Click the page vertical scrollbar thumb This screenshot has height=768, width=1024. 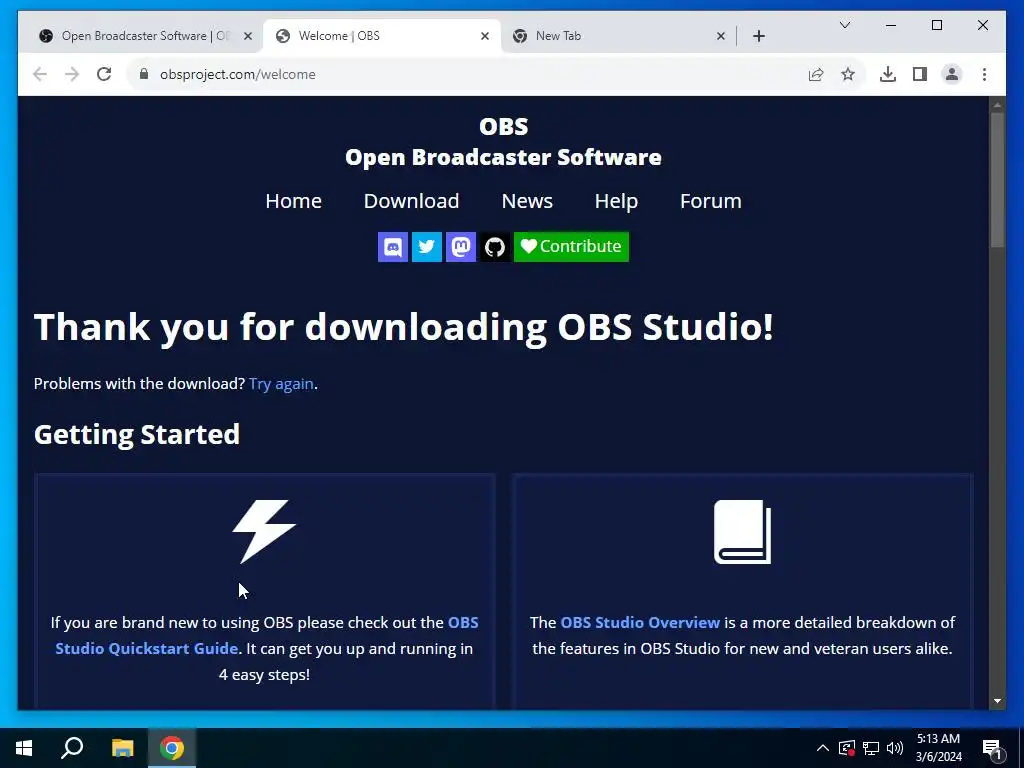point(997,180)
